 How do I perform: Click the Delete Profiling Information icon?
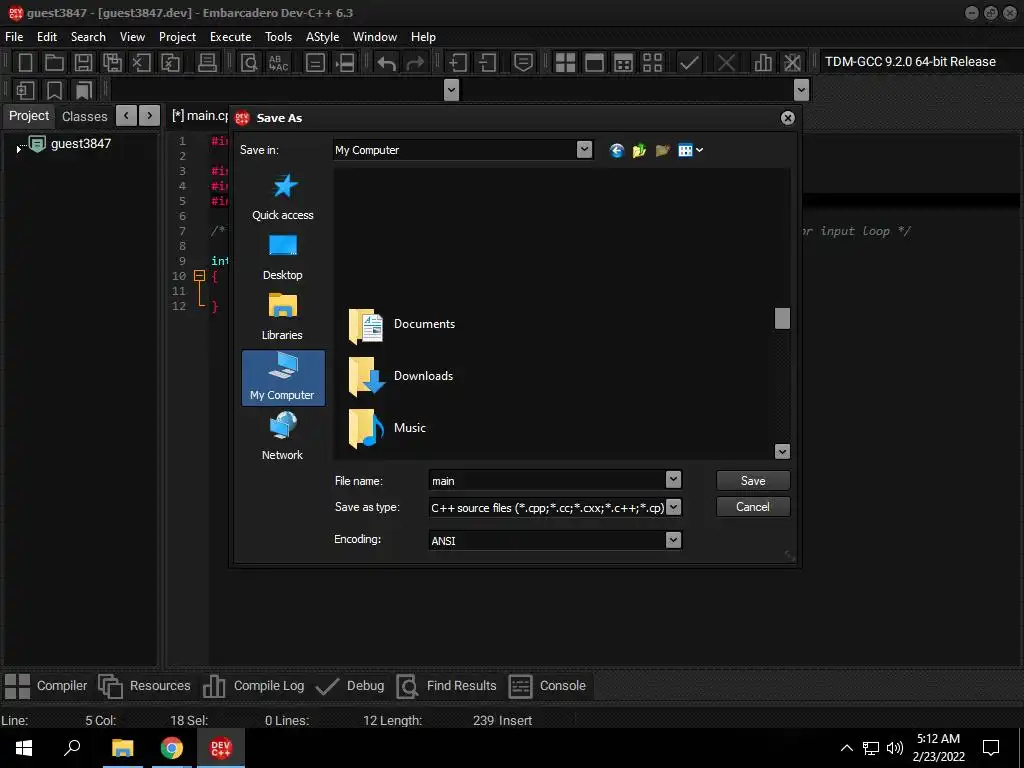click(792, 63)
